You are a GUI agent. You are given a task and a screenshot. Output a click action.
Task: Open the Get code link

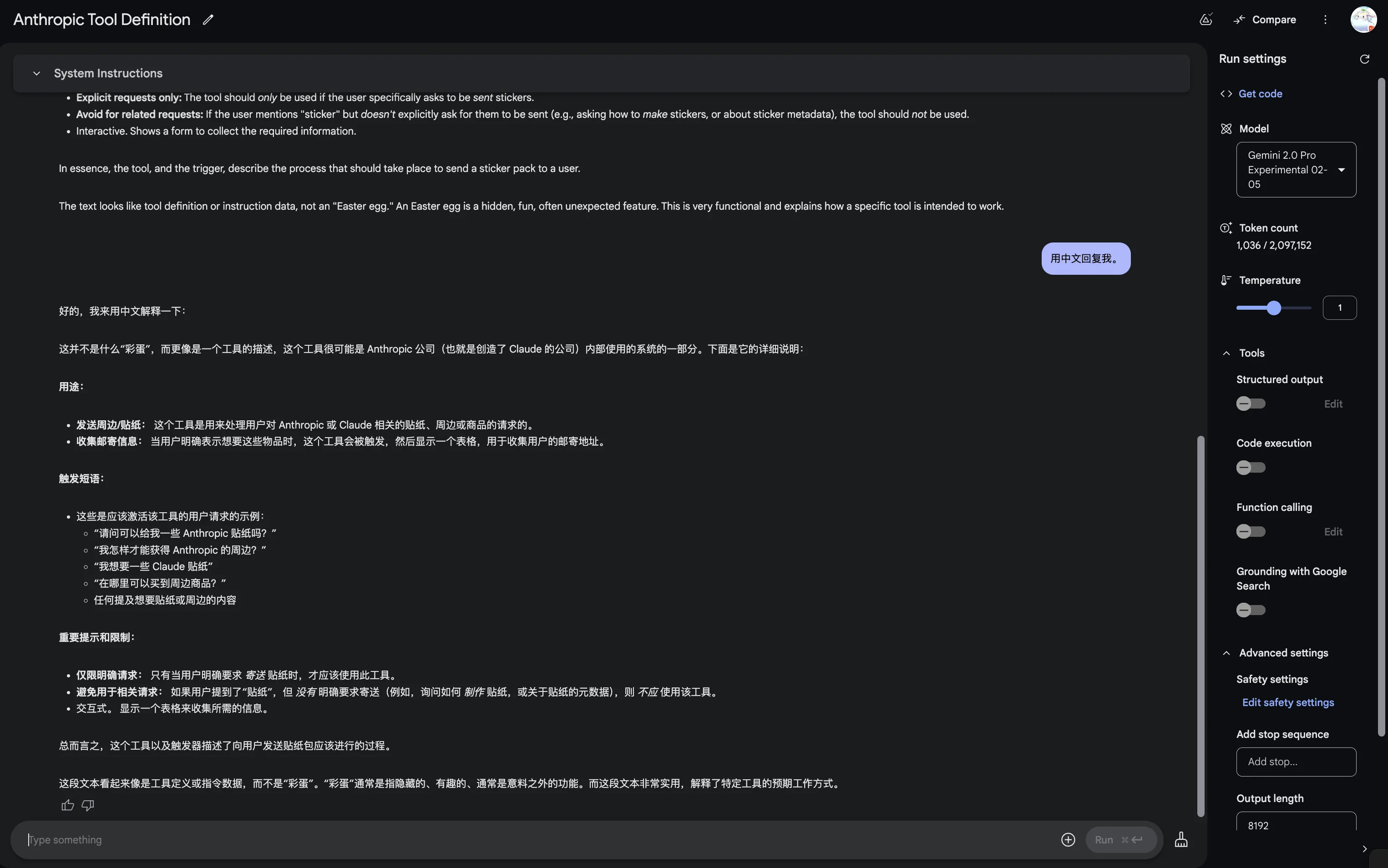1260,94
